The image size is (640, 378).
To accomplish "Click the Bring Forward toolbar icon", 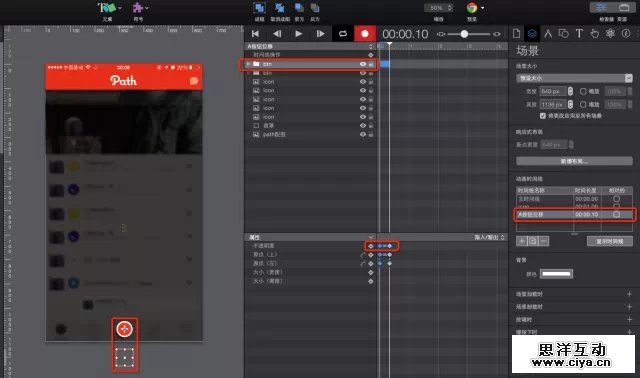I will tap(299, 8).
